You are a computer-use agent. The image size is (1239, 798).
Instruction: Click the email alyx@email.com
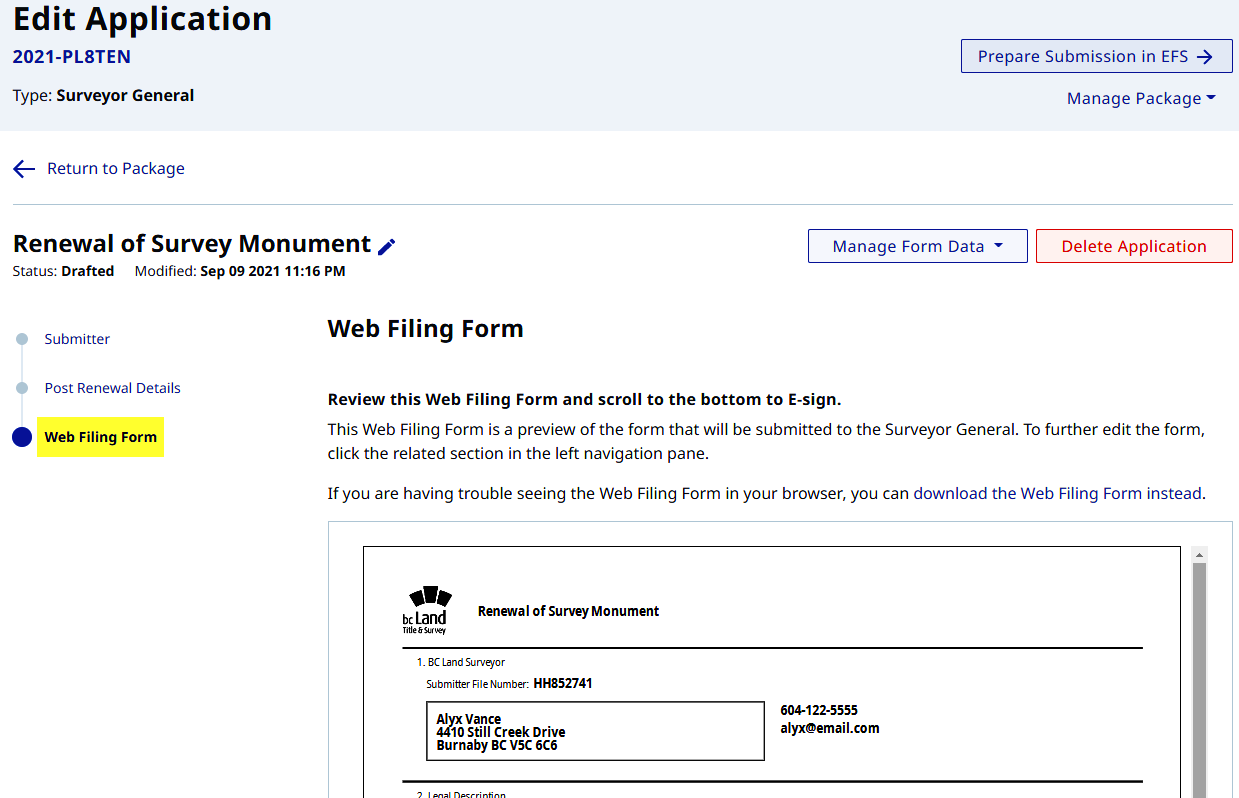[x=830, y=728]
